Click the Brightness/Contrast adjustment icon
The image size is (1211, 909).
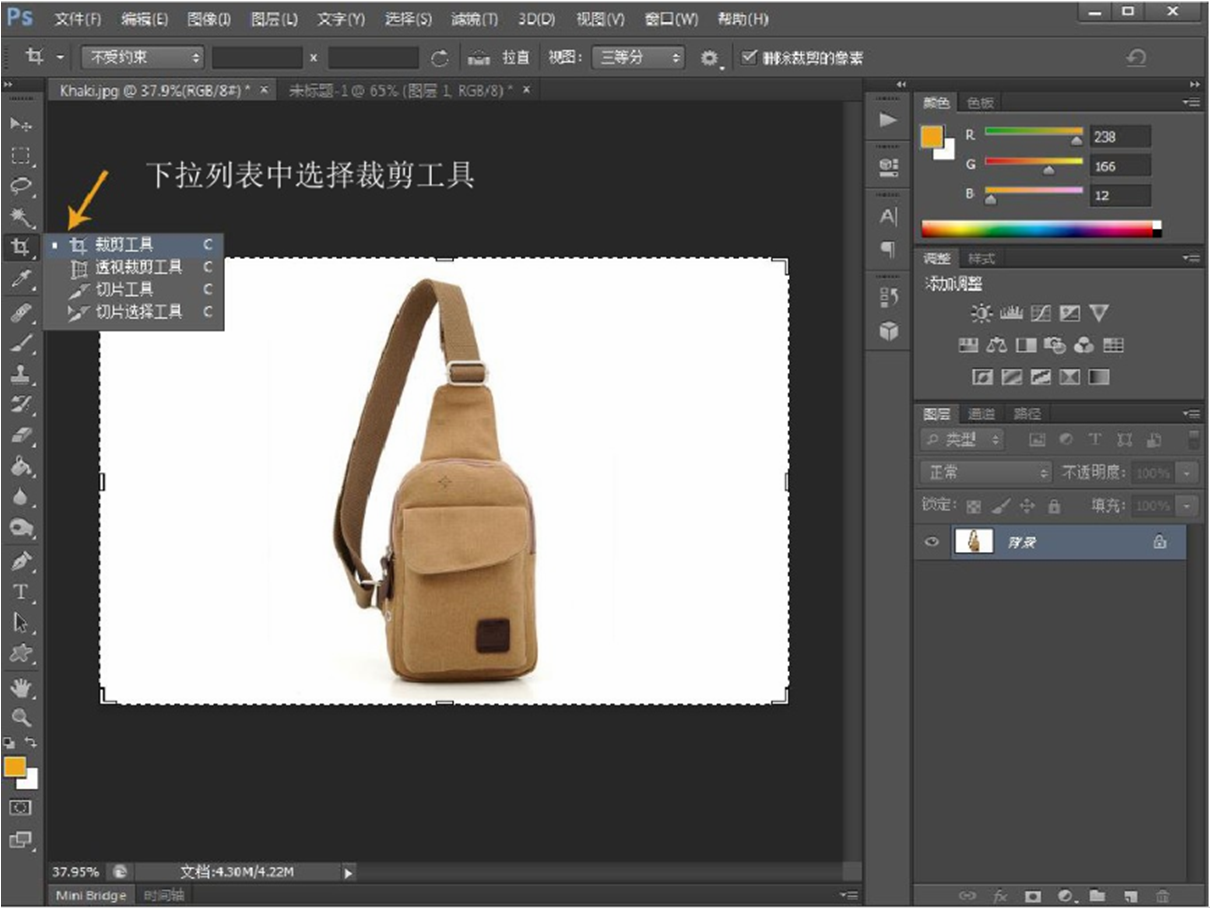981,314
